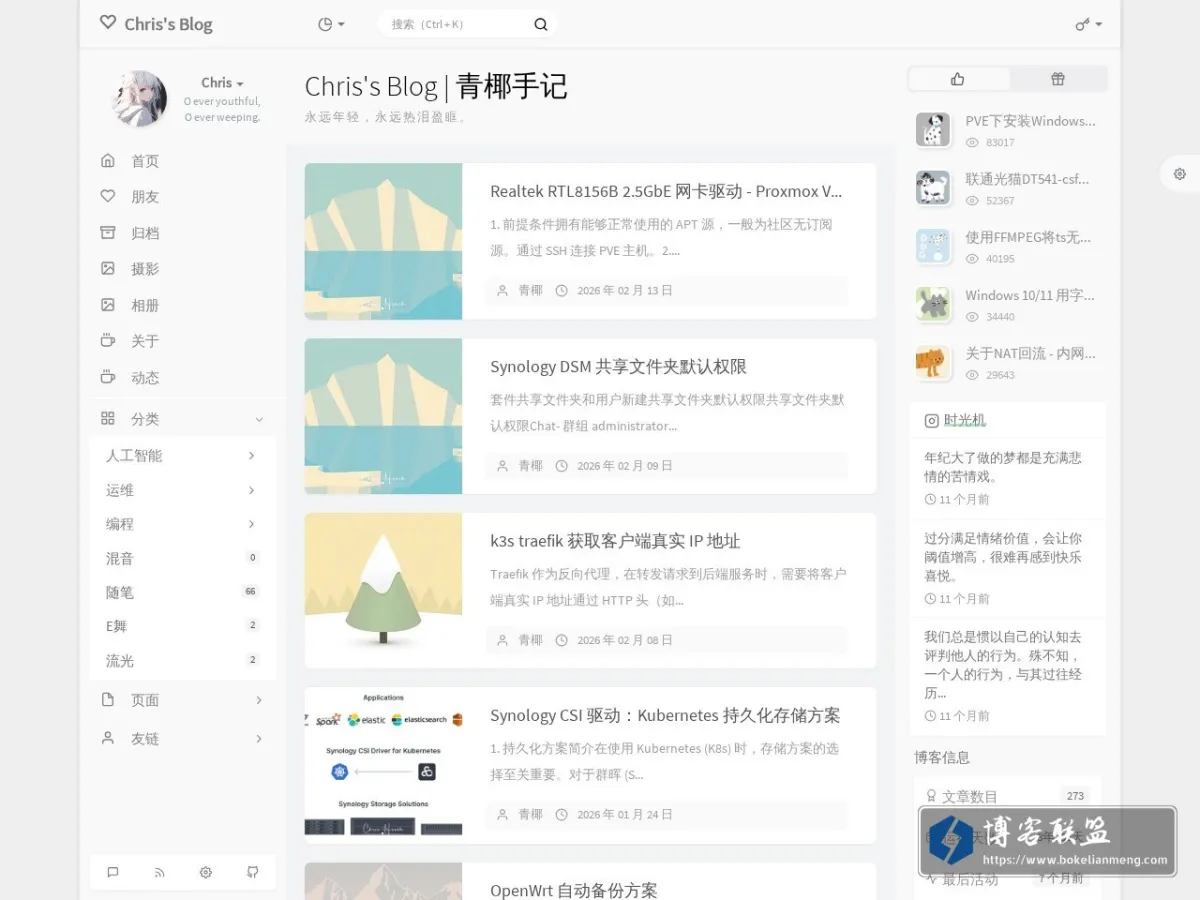Click the Chris's Blog | 青椰手记 page heading
The image size is (1200, 900).
click(436, 87)
